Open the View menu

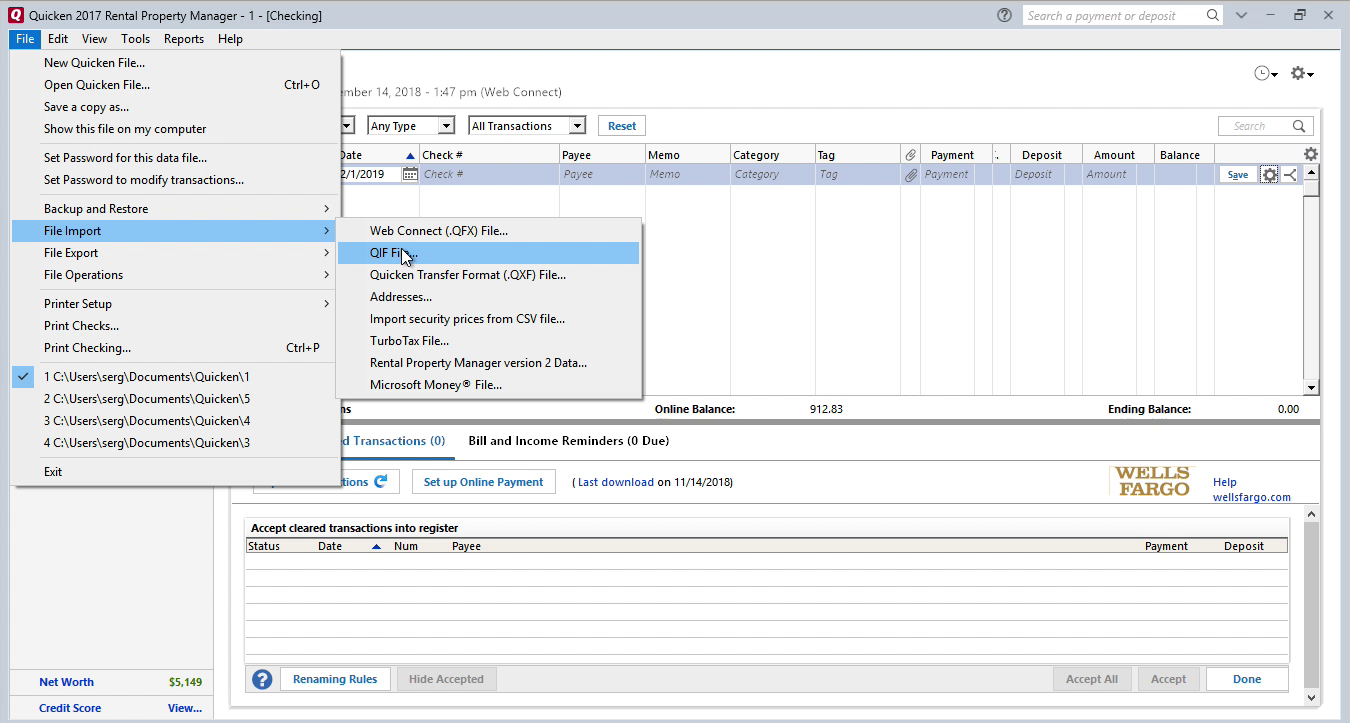[94, 39]
